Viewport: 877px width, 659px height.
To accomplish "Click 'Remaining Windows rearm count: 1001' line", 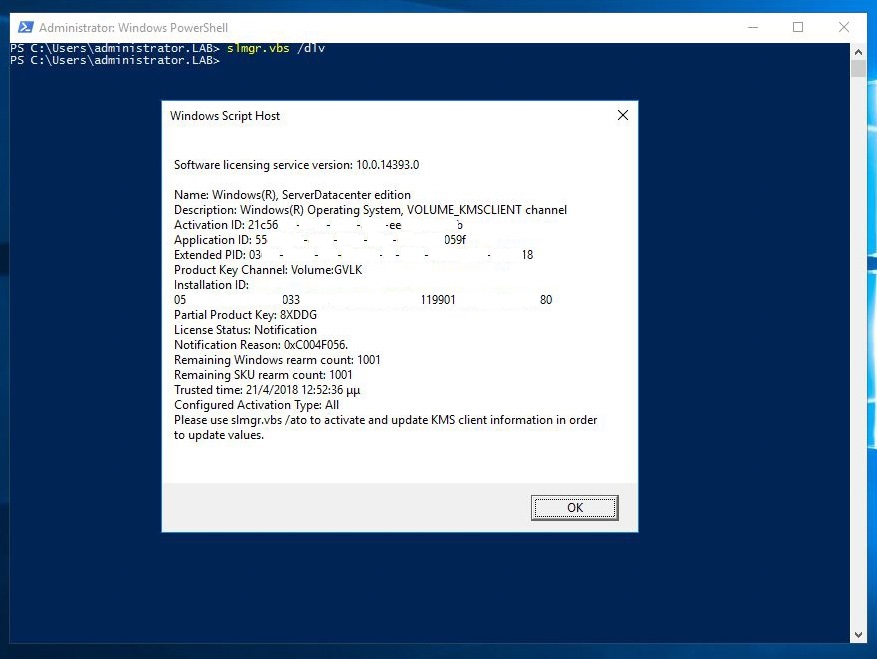I will coord(277,360).
